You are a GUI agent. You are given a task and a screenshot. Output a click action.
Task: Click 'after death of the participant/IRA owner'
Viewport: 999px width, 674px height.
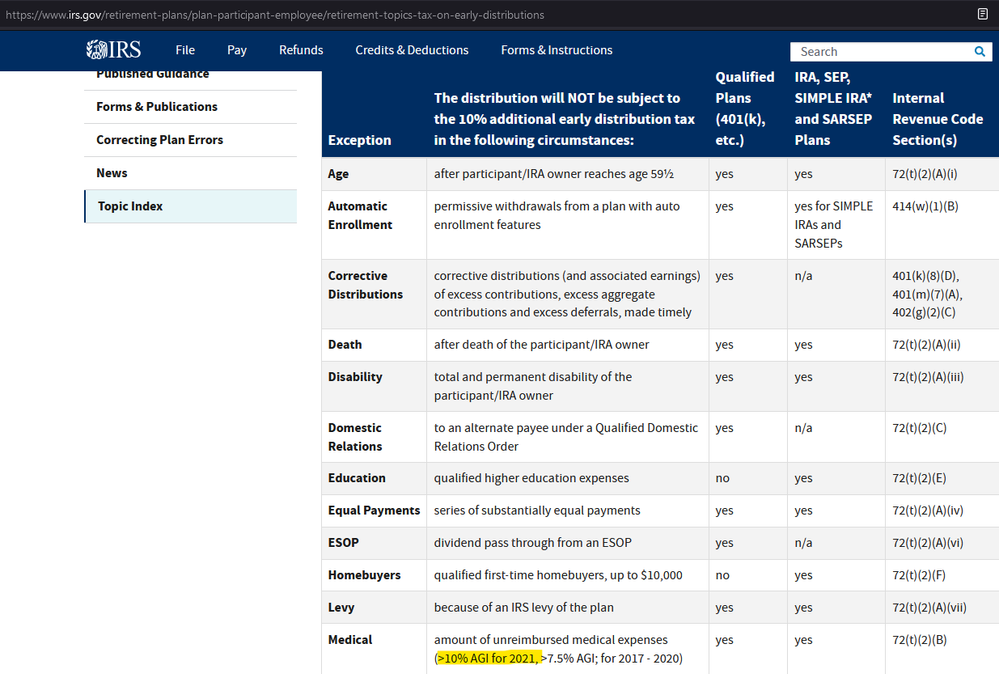(542, 345)
